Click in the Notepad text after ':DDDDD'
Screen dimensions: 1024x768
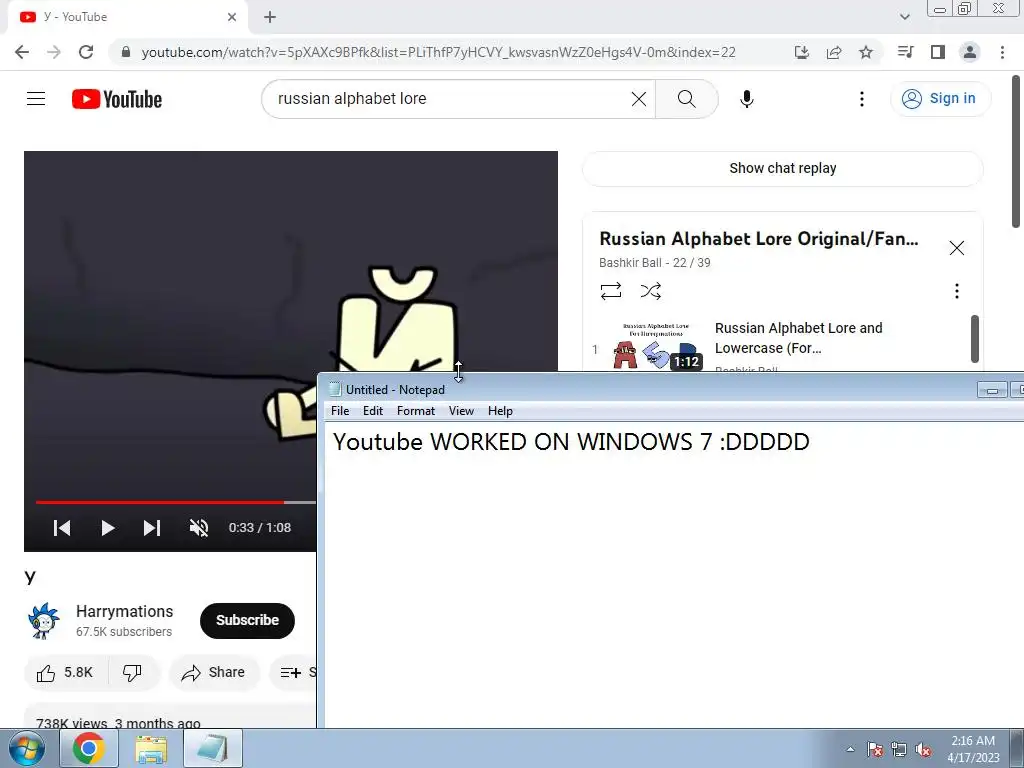click(812, 442)
